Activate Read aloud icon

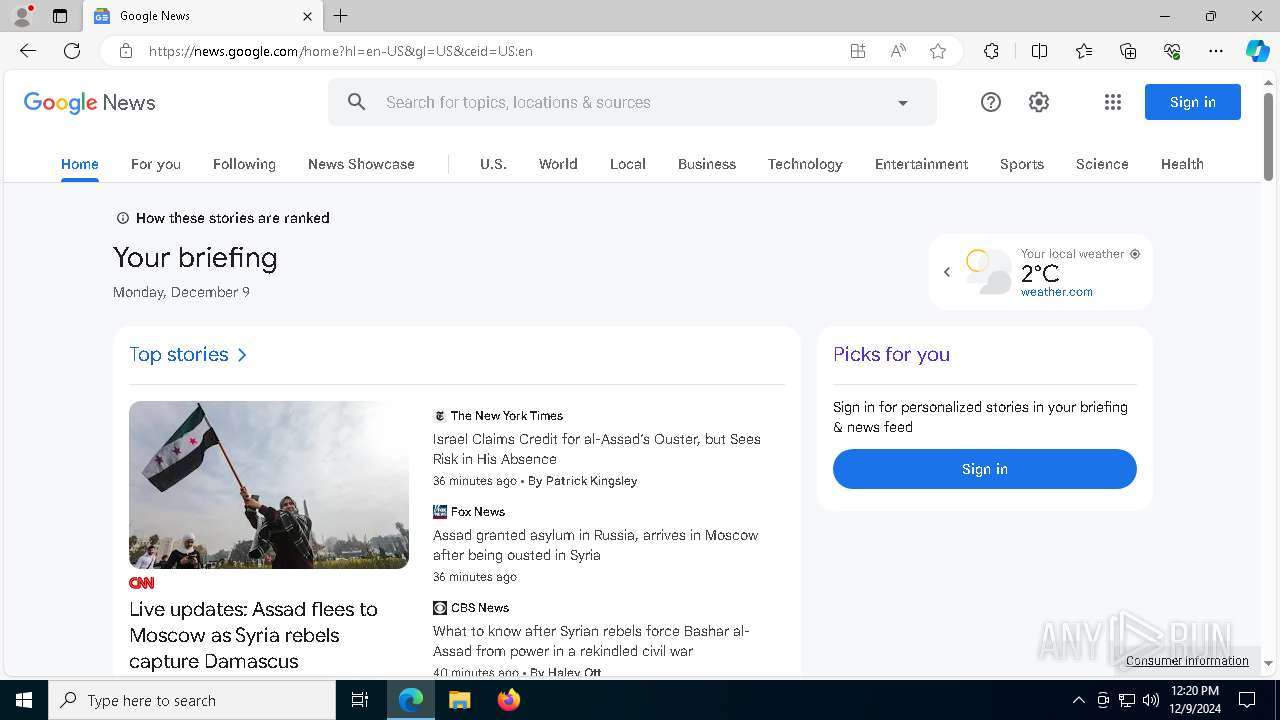(x=898, y=51)
